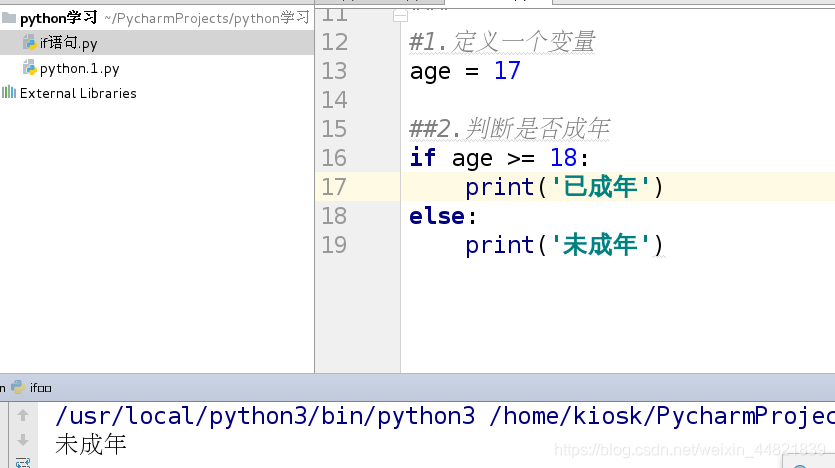This screenshot has height=468, width=835.
Task: Select the 'if' run configuration tab
Action: [40, 388]
